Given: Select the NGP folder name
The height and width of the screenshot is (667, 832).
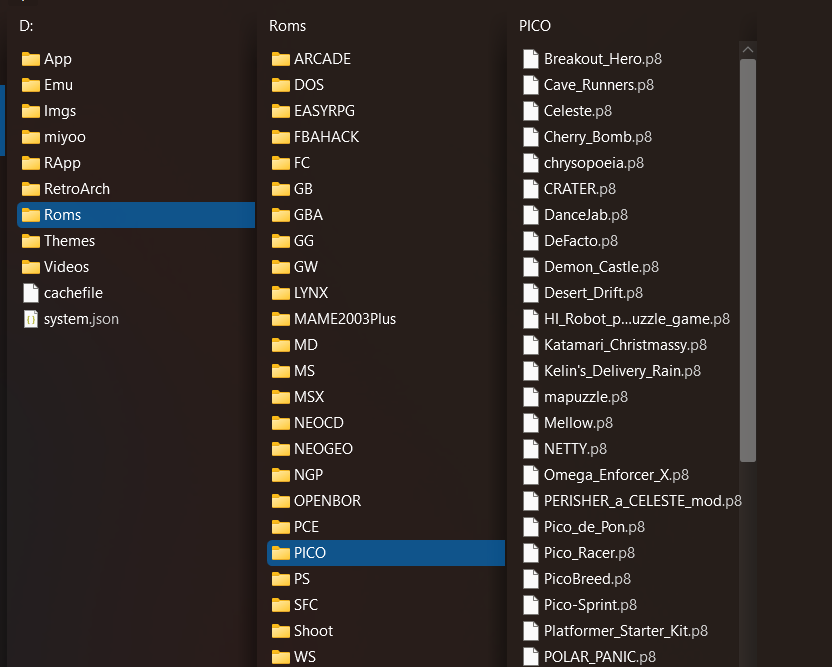Looking at the screenshot, I should (x=308, y=475).
